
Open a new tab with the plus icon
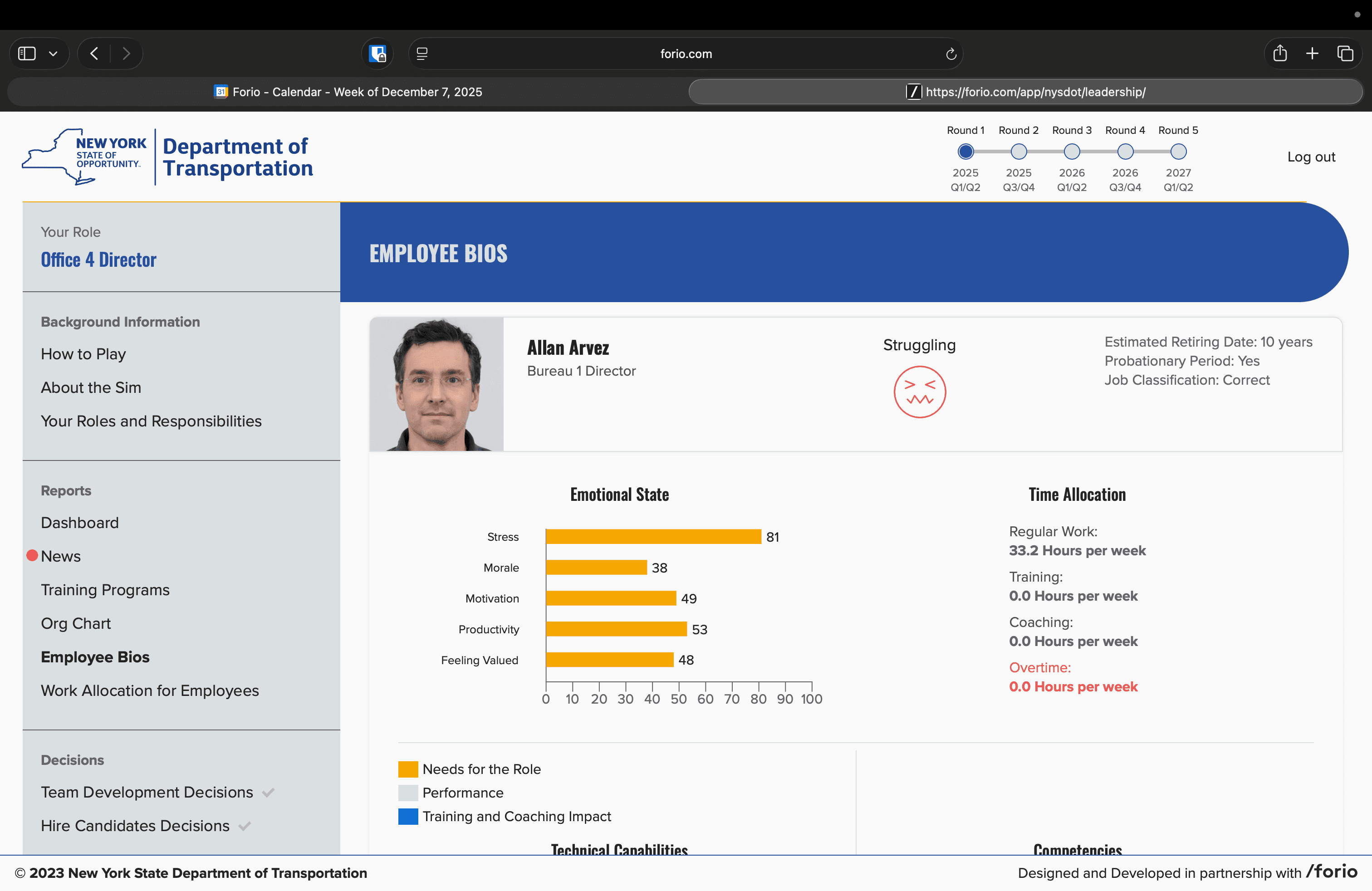(1312, 54)
